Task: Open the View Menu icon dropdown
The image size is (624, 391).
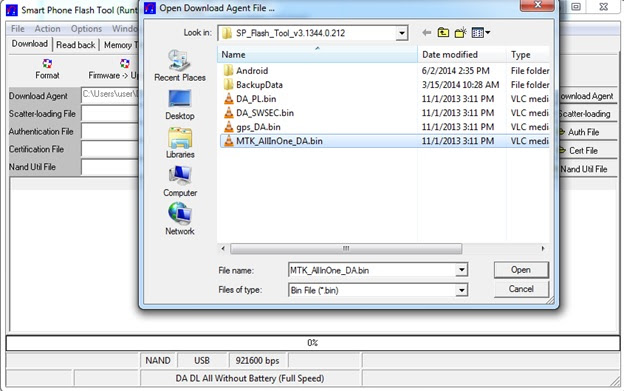Action: [x=480, y=33]
